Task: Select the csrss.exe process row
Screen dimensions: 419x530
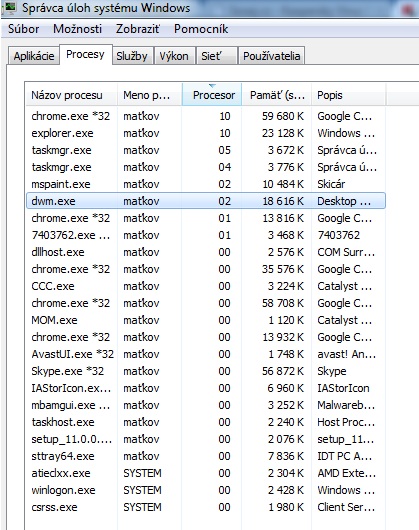Action: [206, 507]
